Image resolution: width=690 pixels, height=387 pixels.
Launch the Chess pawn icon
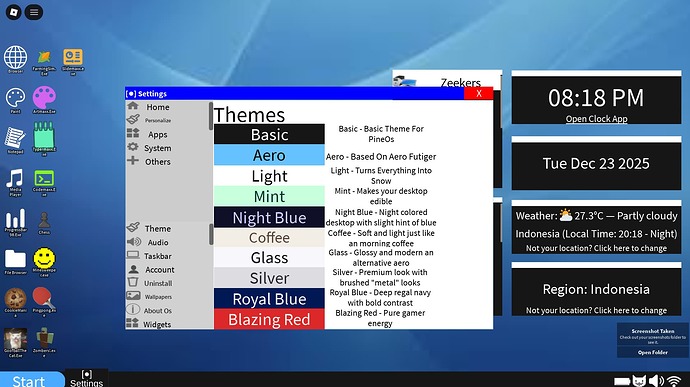(x=44, y=220)
